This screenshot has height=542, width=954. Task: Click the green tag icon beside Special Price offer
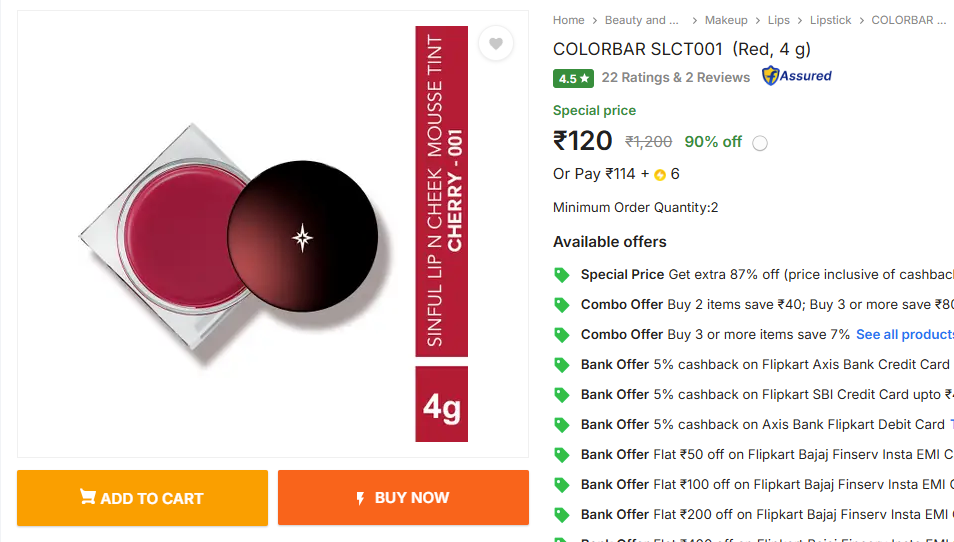pos(562,274)
